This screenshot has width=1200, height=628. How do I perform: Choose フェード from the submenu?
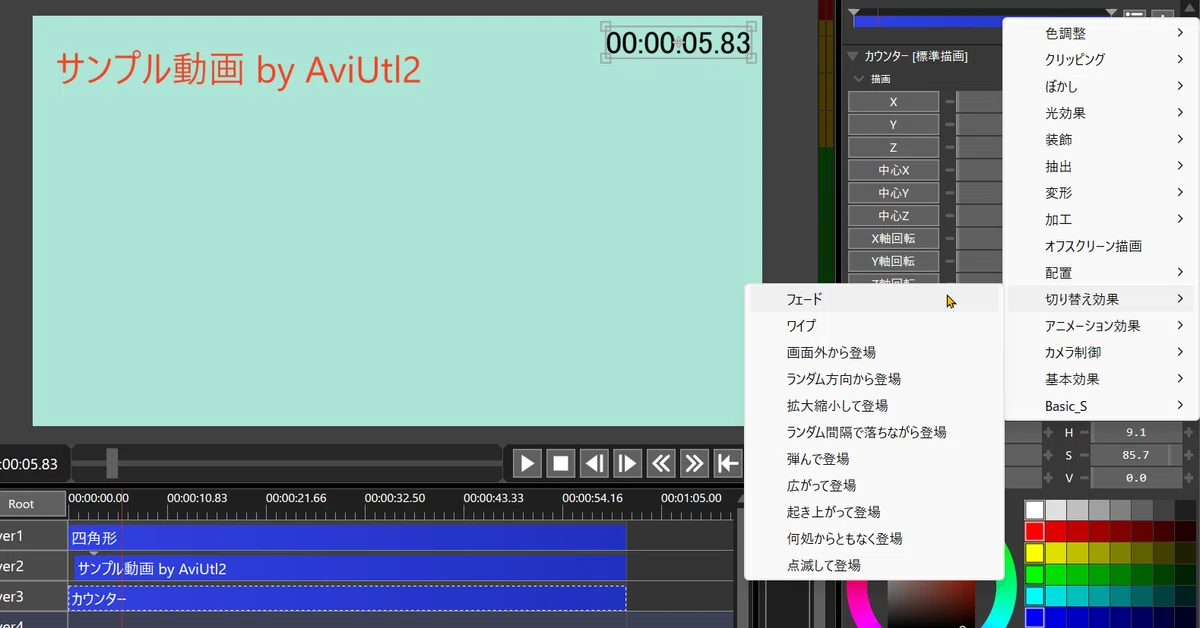[874, 299]
